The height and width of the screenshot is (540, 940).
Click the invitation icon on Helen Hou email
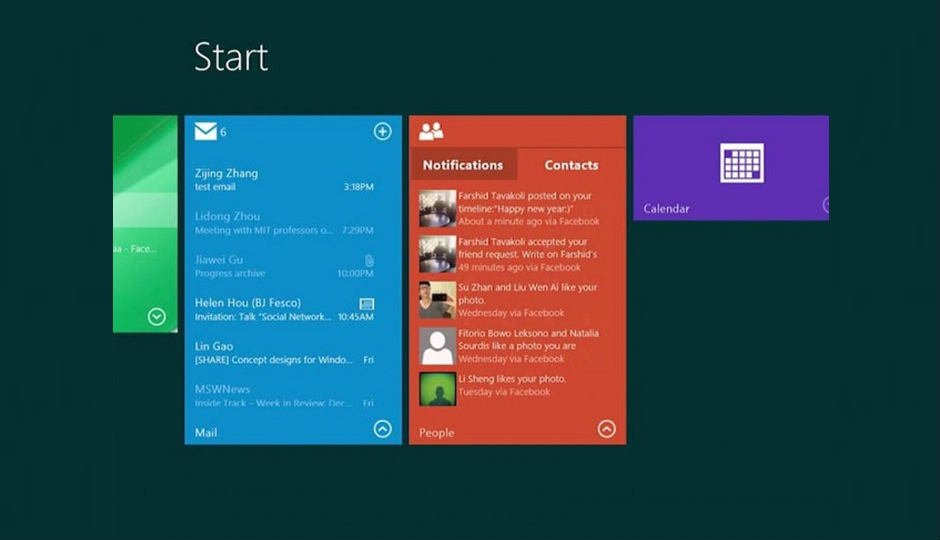tap(366, 303)
